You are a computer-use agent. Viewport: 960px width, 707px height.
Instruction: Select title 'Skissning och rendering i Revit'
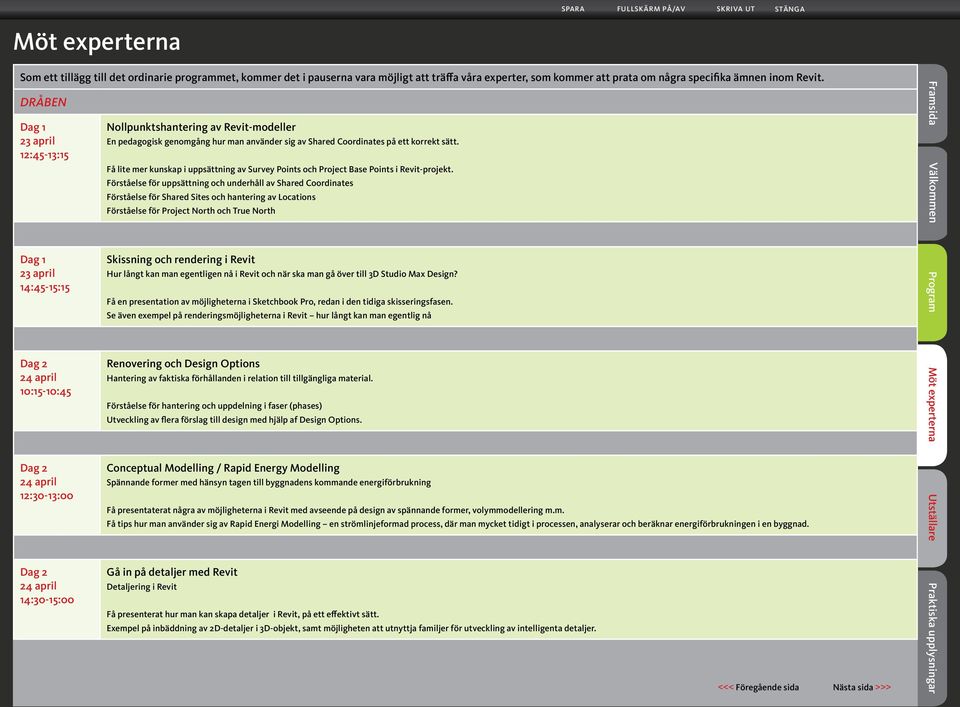[181, 260]
